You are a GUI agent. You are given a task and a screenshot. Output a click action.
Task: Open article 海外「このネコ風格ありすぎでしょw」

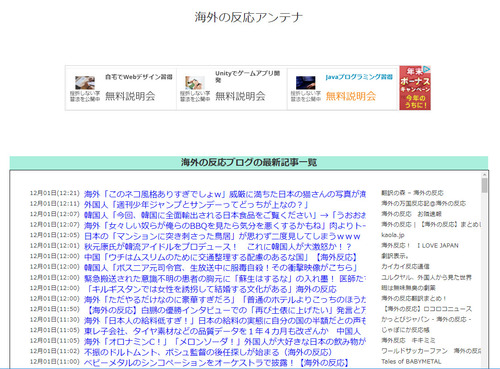225,194
